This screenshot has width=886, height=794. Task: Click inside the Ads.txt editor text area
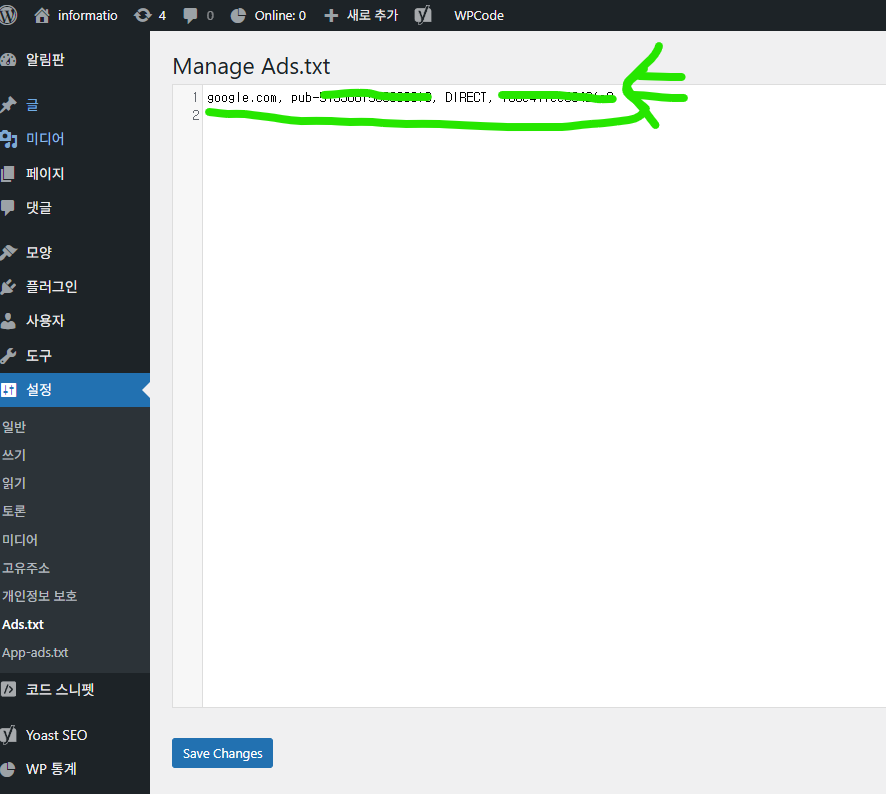[x=540, y=400]
